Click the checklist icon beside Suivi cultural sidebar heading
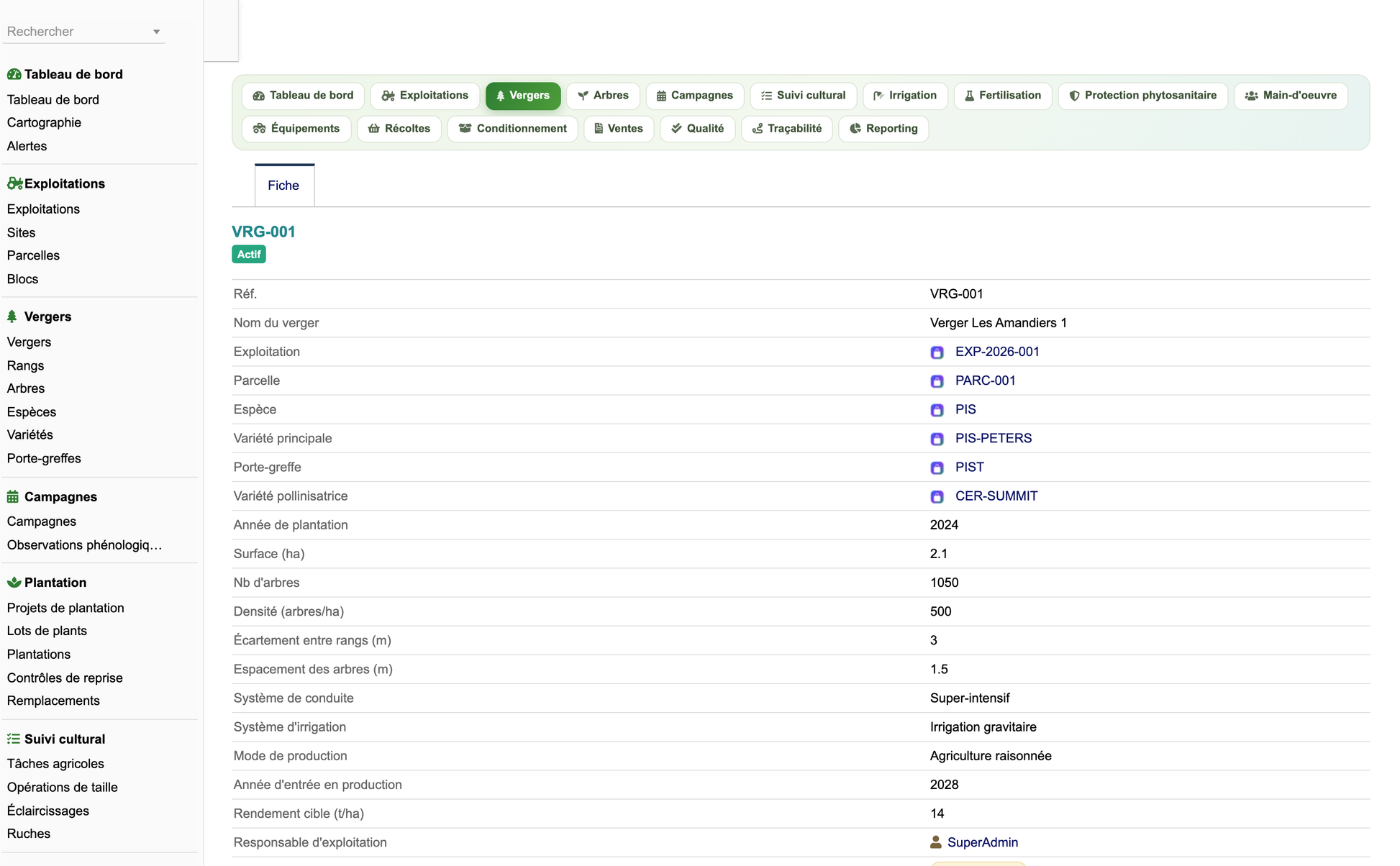Image resolution: width=1400 pixels, height=866 pixels. tap(14, 739)
